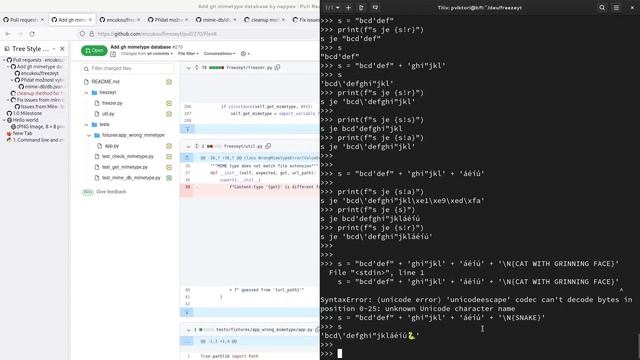
Task: Collapse the 'tests' folder
Action: (86, 124)
